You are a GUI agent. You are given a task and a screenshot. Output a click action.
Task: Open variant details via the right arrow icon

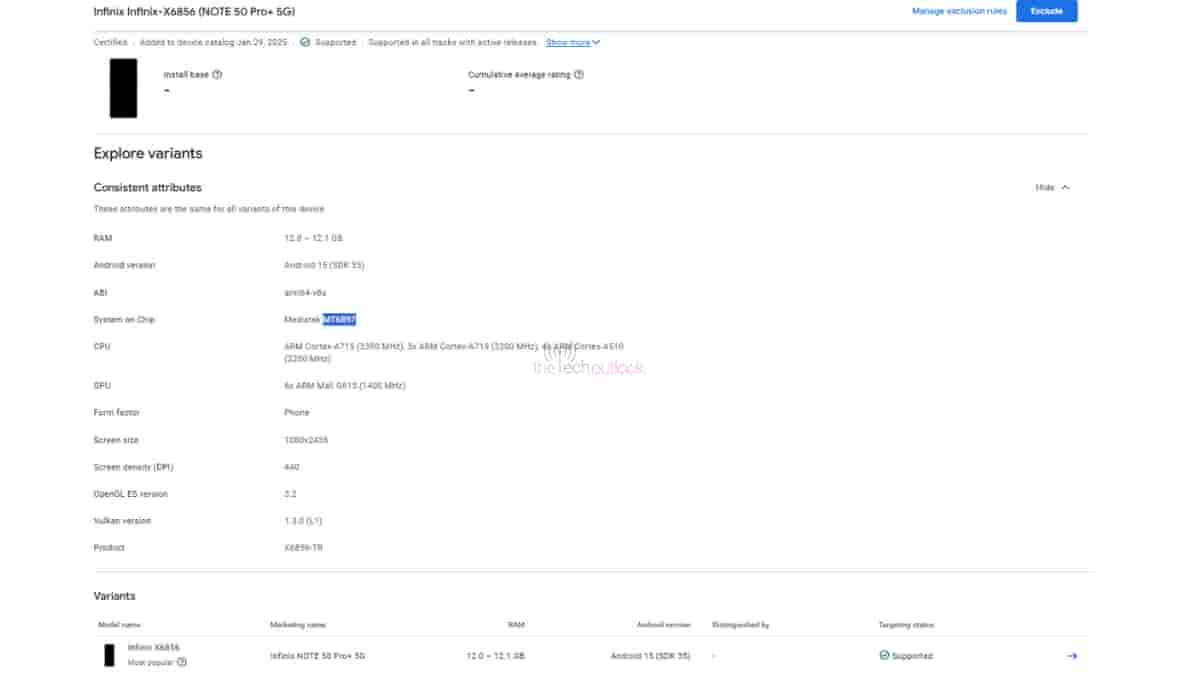[x=1071, y=656]
